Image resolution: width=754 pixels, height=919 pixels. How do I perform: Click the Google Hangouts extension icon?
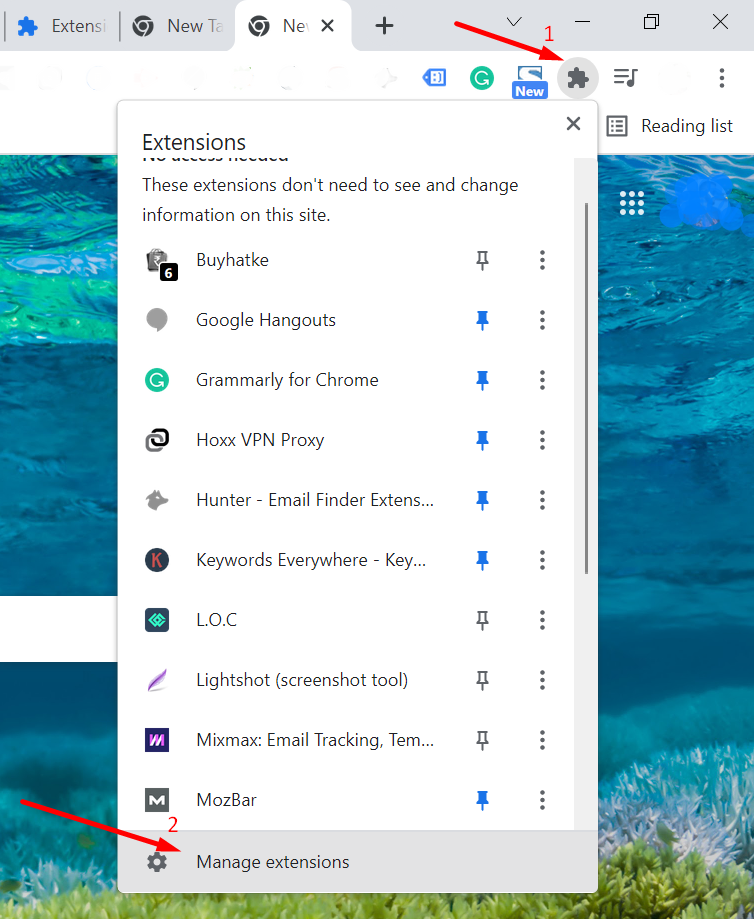[157, 320]
